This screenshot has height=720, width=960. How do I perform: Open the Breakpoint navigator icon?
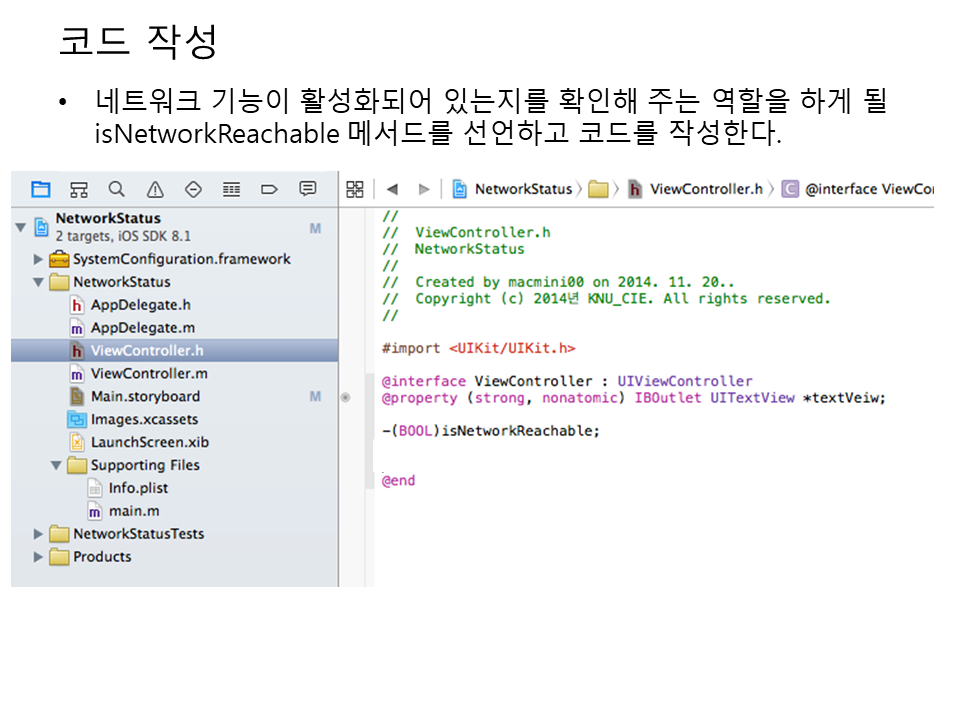coord(269,189)
